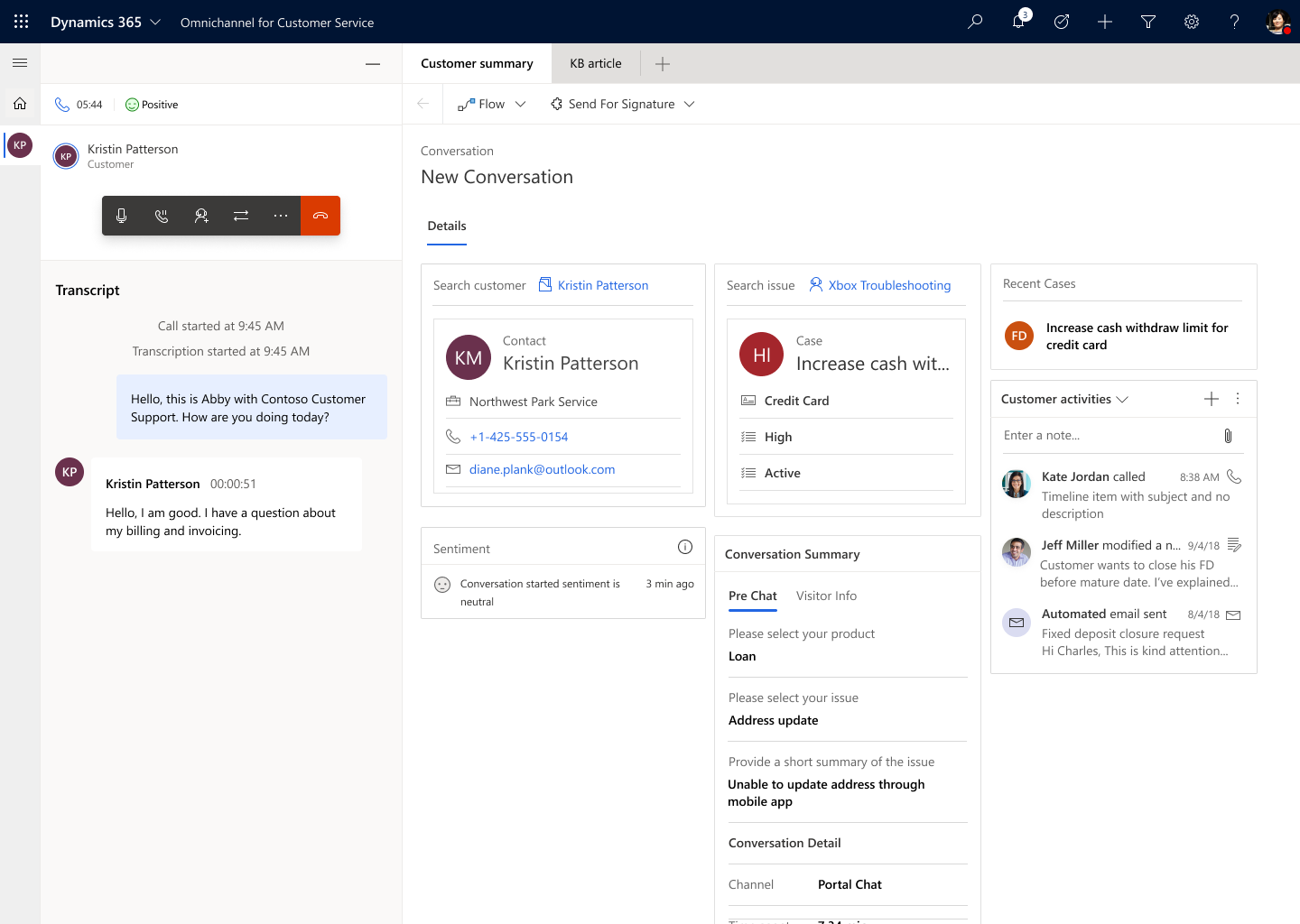Viewport: 1300px width, 924px height.
Task: Open the user profile avatar
Action: pyautogui.click(x=1277, y=22)
